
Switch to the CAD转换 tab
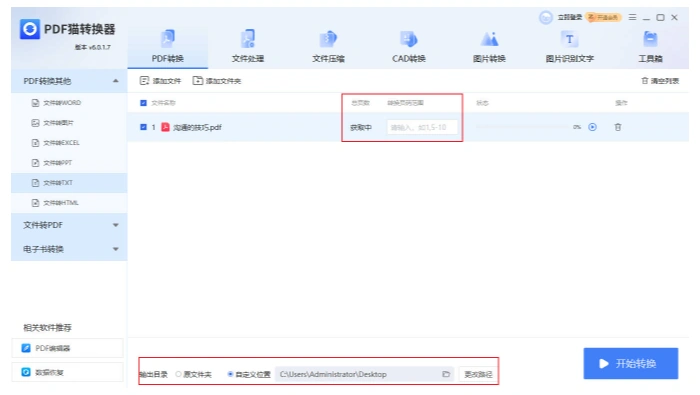pyautogui.click(x=408, y=46)
